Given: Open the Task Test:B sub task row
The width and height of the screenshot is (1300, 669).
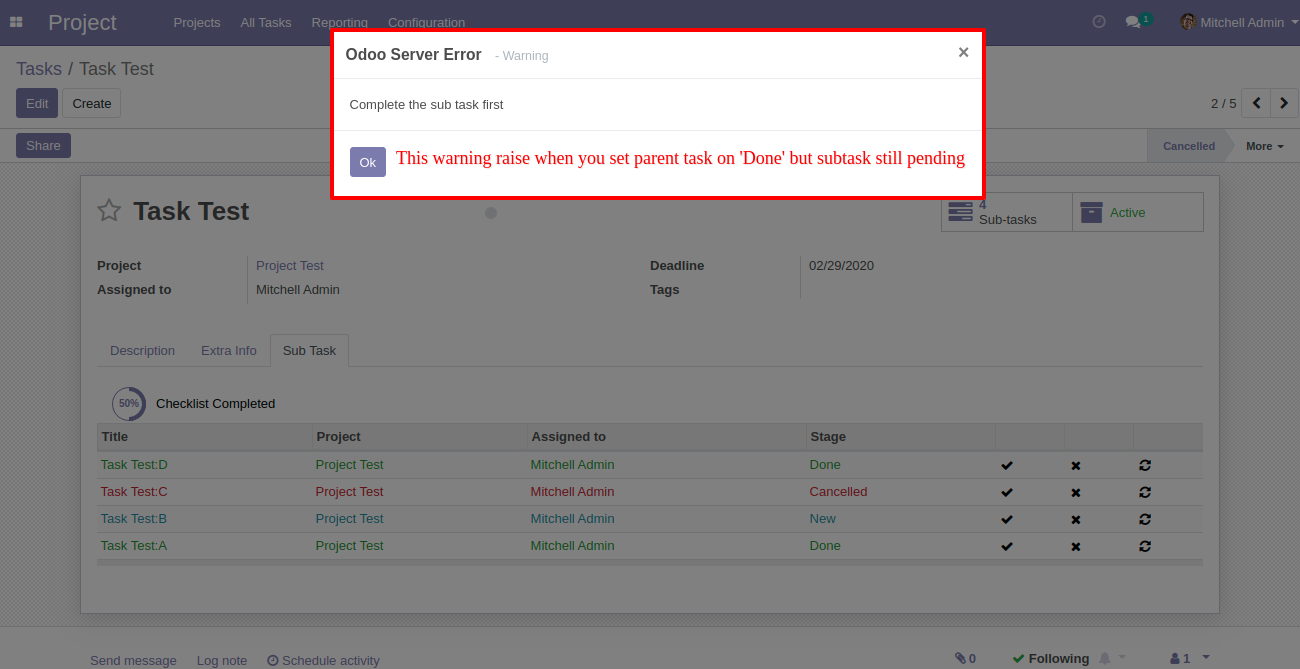Looking at the screenshot, I should [650, 519].
